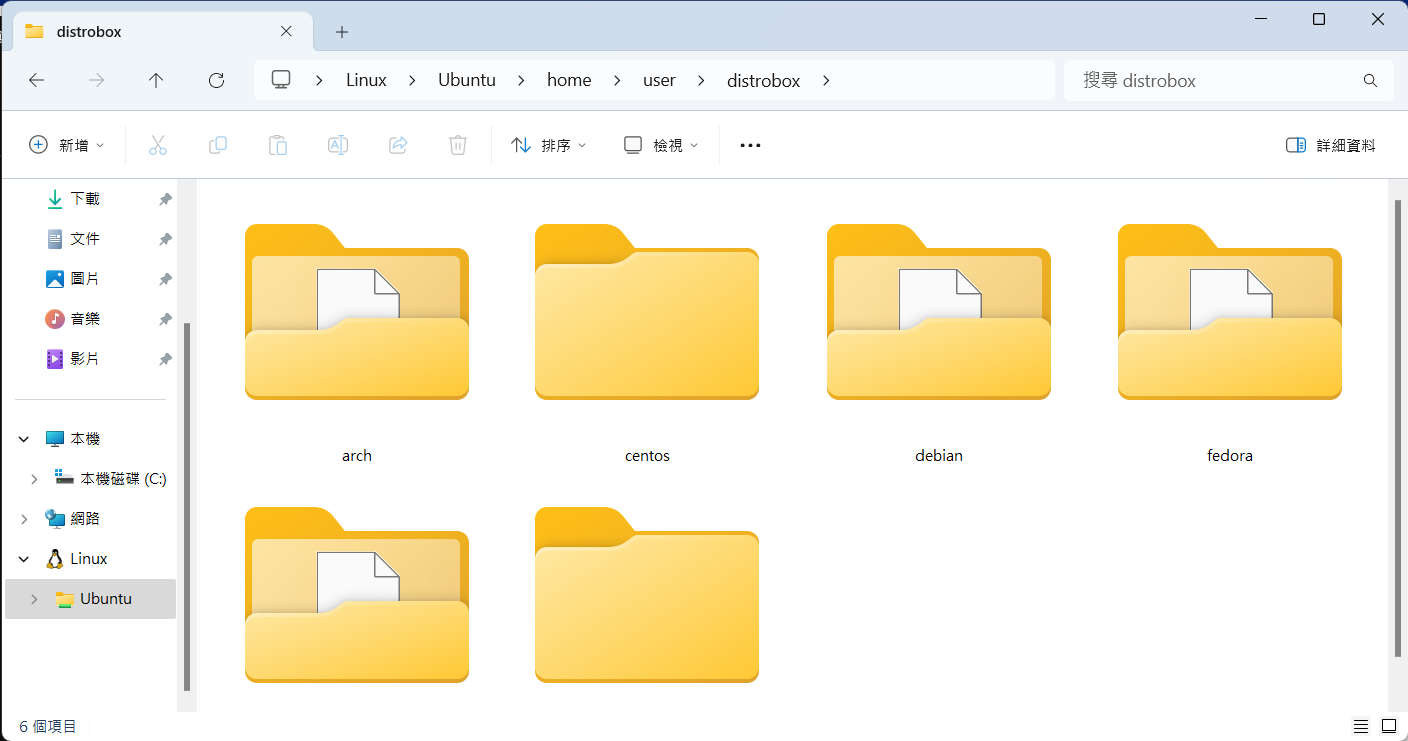Navigate back to previous folder
The width and height of the screenshot is (1408, 741).
coord(37,80)
